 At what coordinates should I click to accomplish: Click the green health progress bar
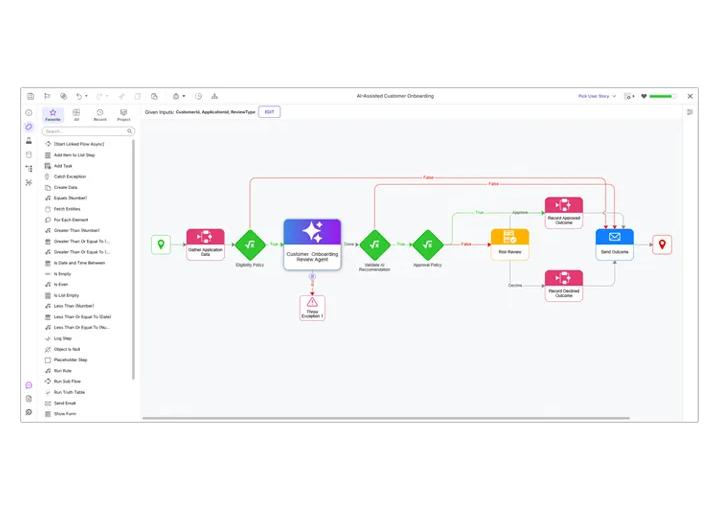662,96
